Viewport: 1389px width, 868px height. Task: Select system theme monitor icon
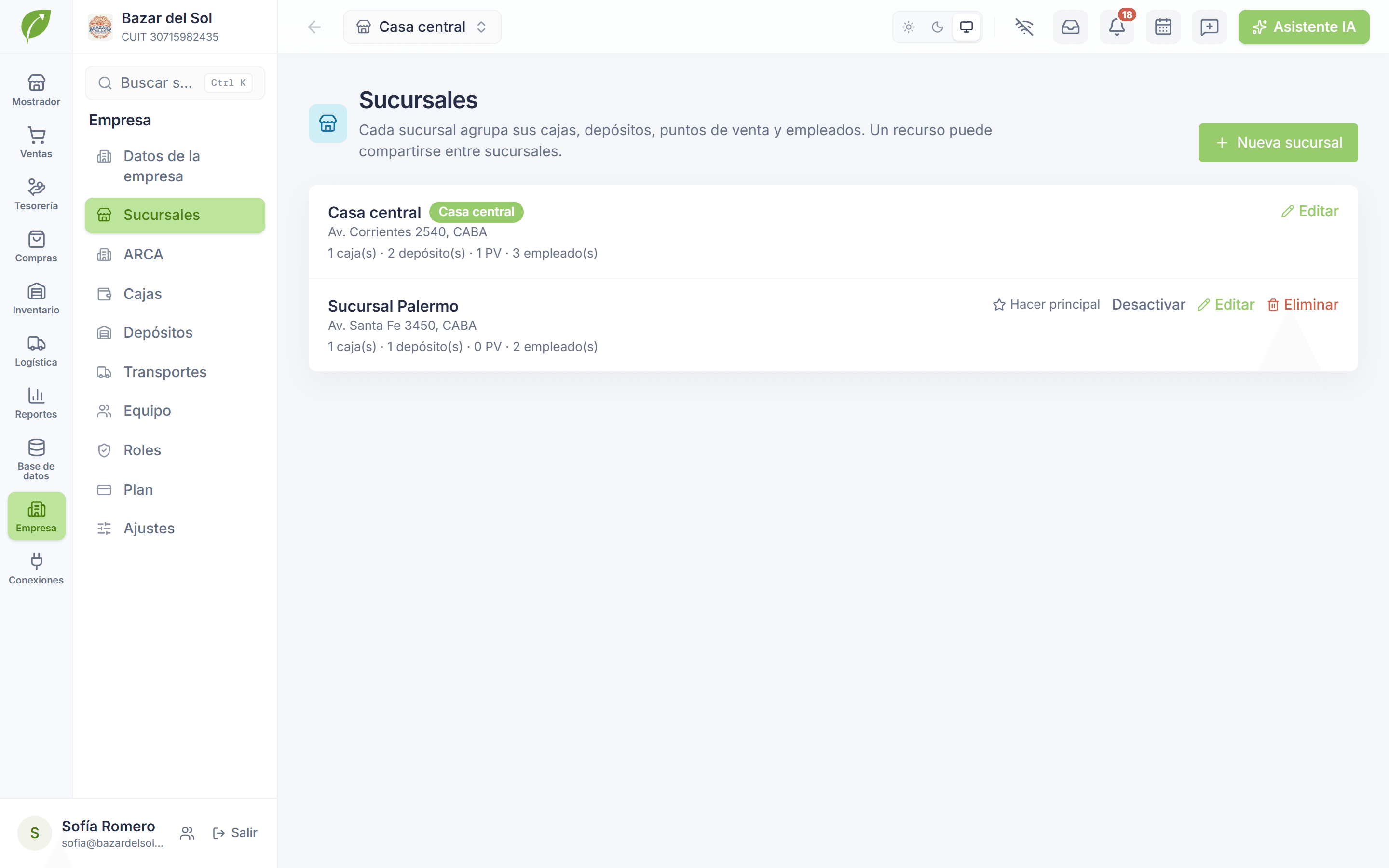[967, 27]
